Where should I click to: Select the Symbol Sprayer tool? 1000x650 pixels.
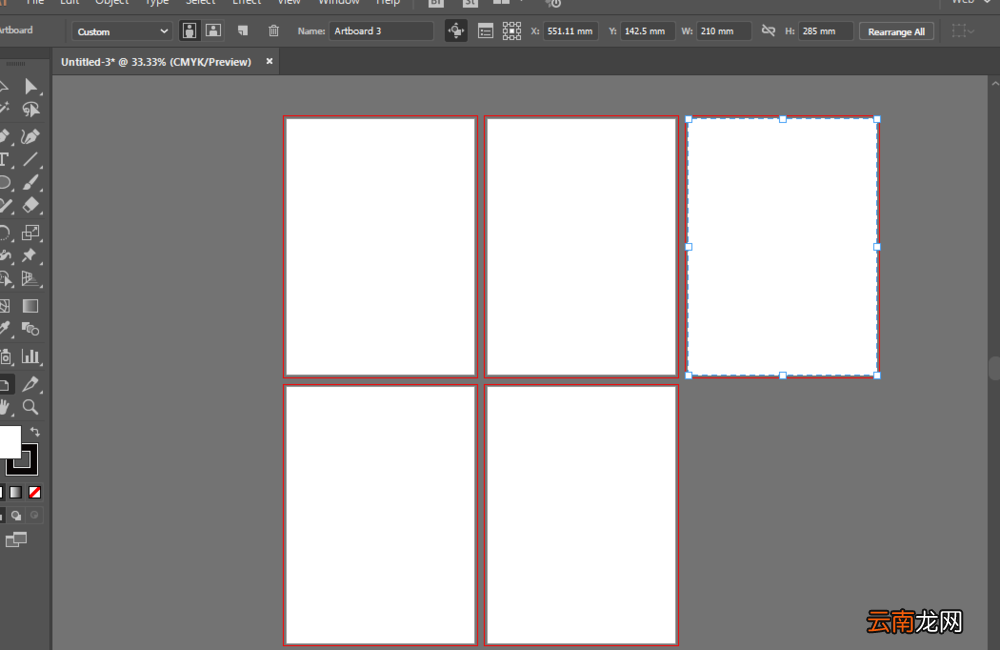[x=6, y=357]
